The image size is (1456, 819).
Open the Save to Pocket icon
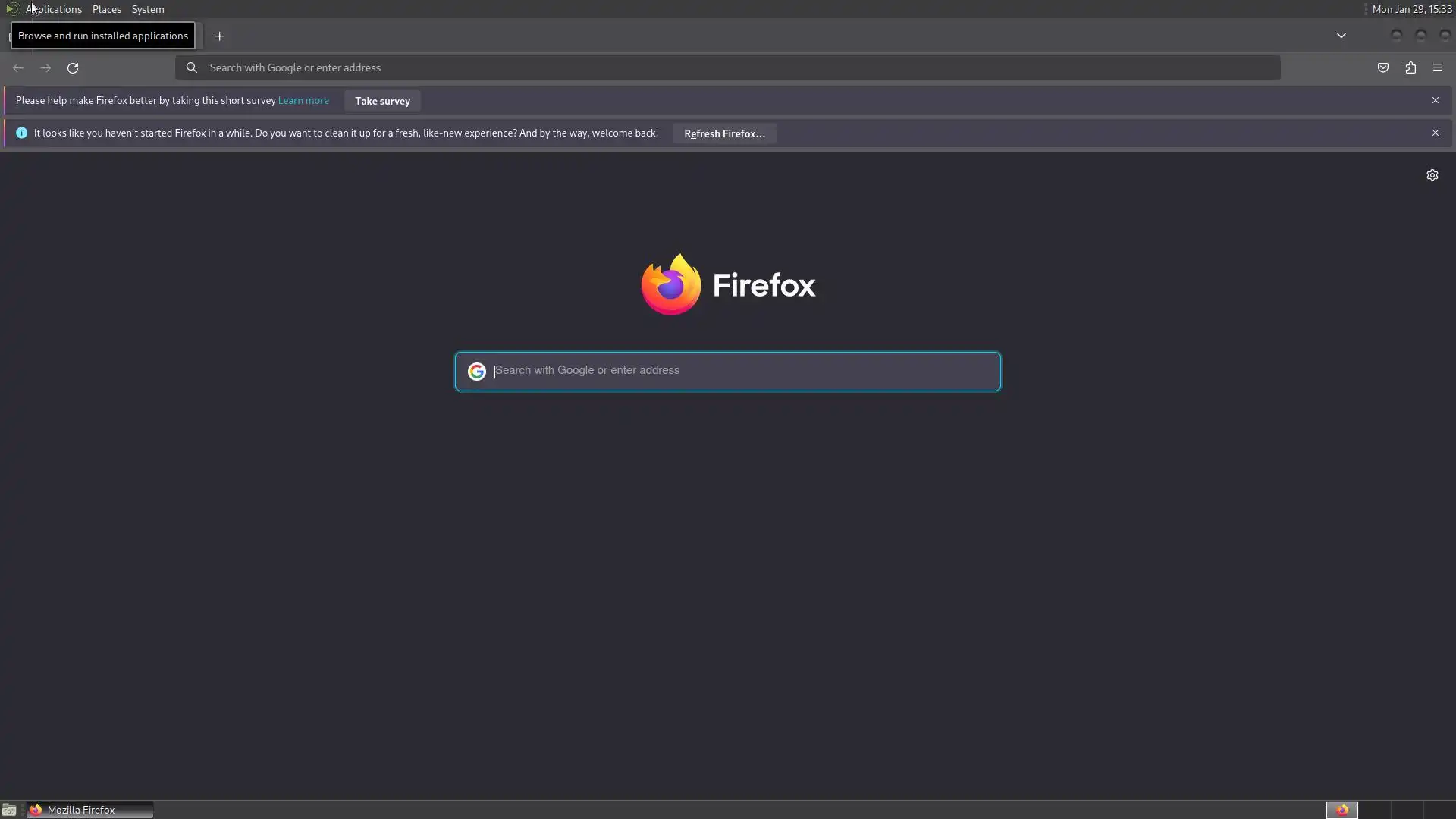pyautogui.click(x=1383, y=68)
